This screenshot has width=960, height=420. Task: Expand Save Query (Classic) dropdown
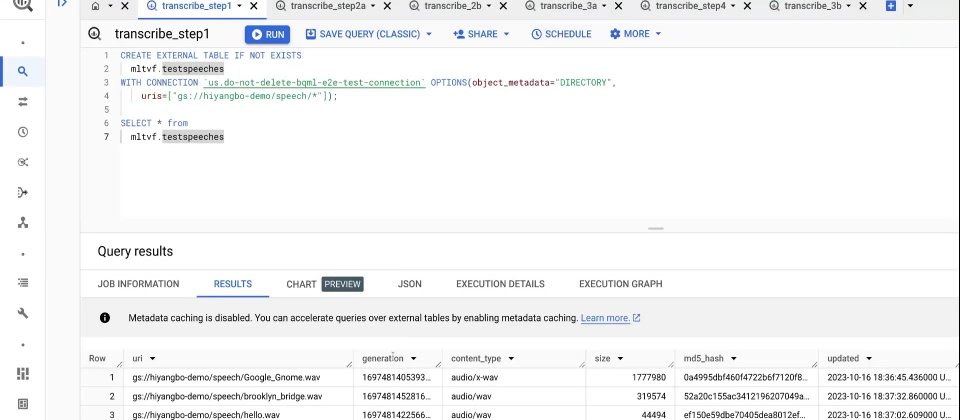click(429, 34)
